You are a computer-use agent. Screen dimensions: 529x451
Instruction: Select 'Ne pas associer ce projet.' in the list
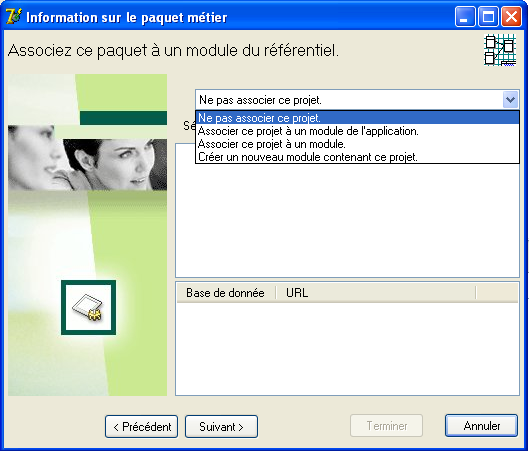pos(357,118)
